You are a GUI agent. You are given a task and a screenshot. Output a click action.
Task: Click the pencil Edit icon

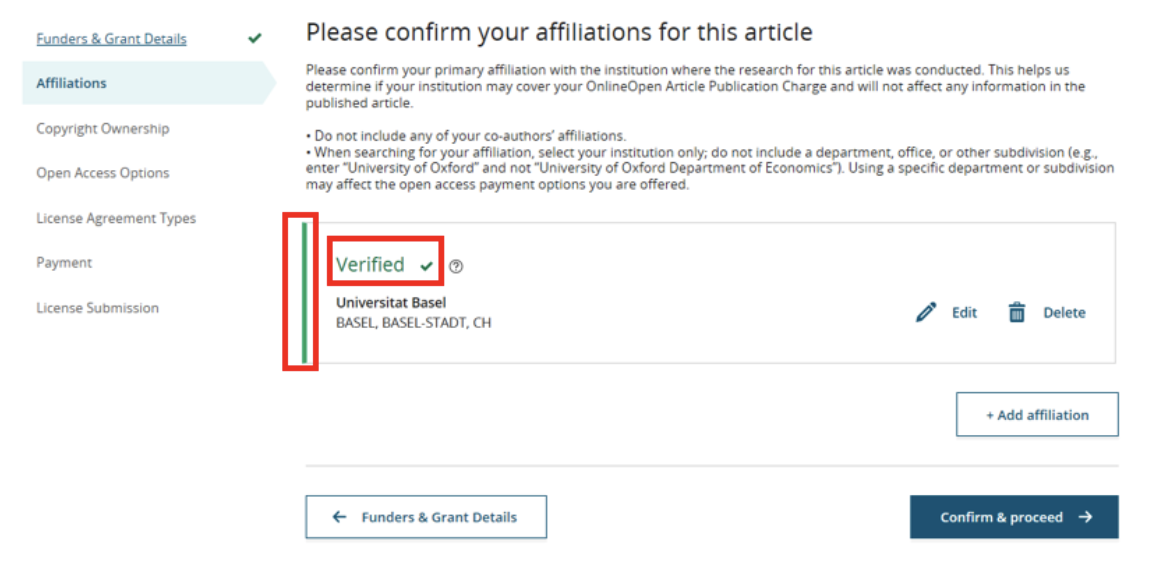pos(926,312)
